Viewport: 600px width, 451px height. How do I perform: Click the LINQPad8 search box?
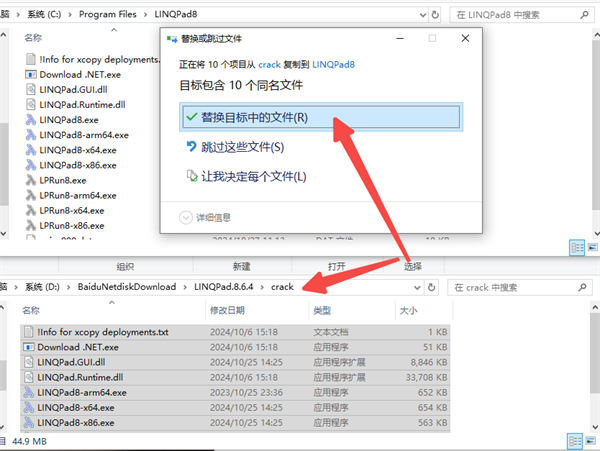click(x=521, y=15)
